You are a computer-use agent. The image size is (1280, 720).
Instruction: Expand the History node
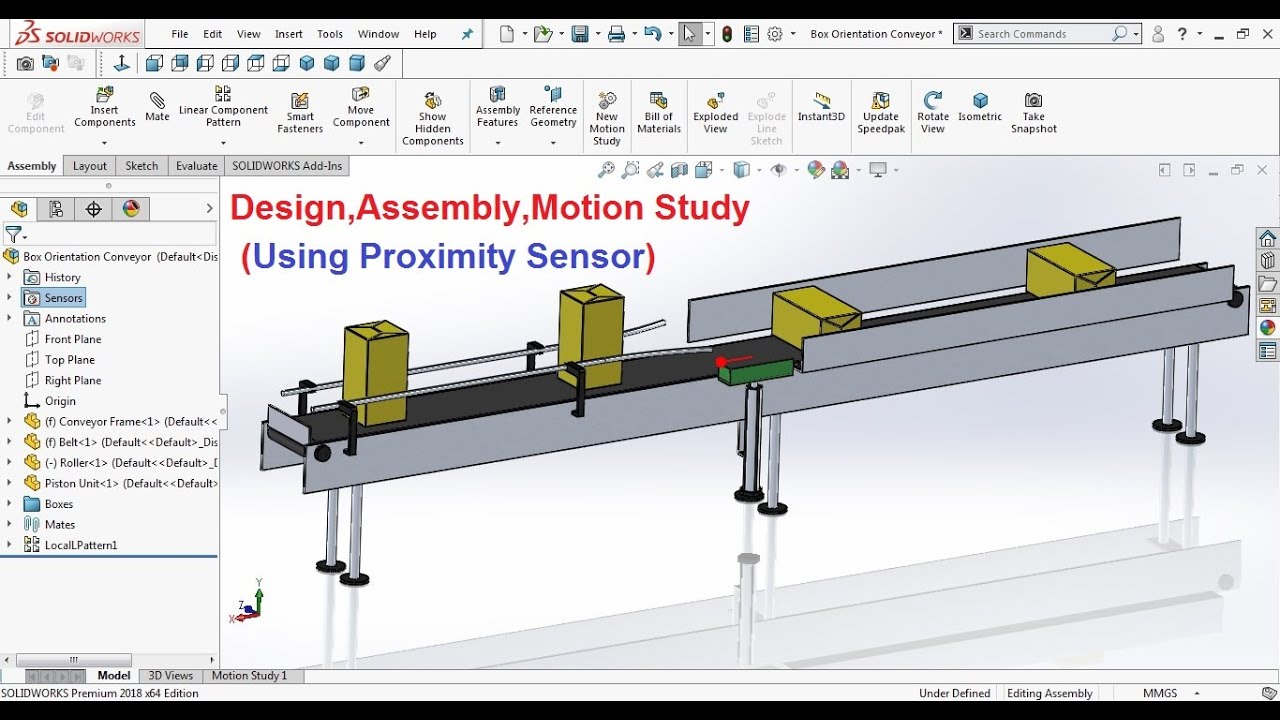click(9, 277)
